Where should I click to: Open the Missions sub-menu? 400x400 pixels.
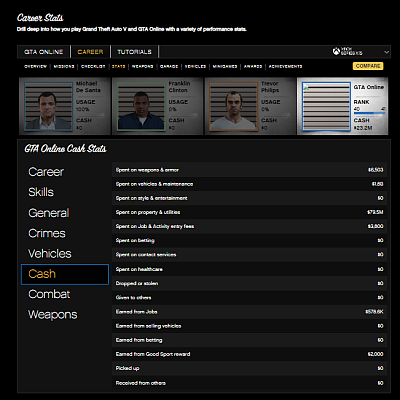click(x=64, y=66)
